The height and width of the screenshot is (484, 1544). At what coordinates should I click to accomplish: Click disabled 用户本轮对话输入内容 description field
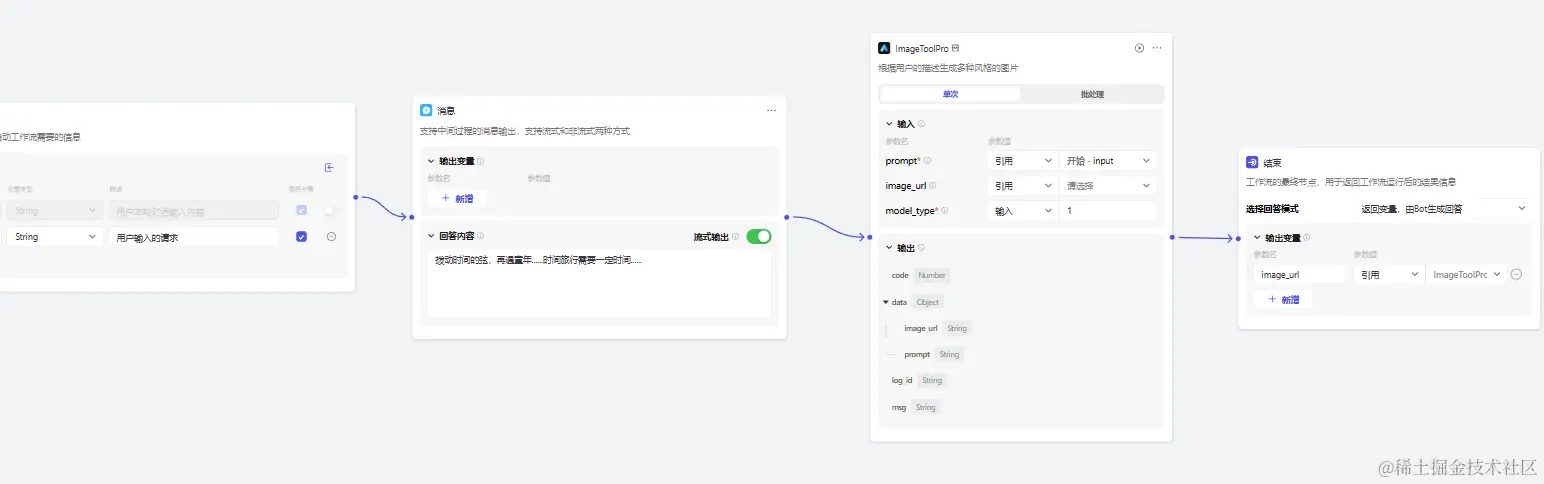[194, 211]
